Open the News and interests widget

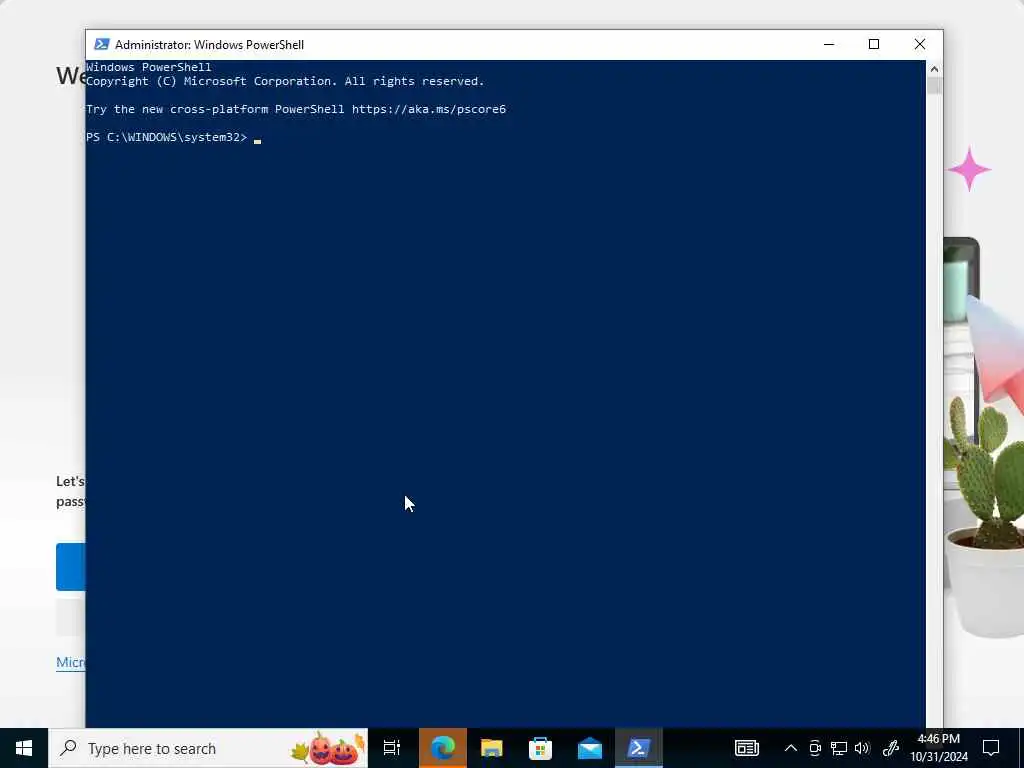[746, 748]
